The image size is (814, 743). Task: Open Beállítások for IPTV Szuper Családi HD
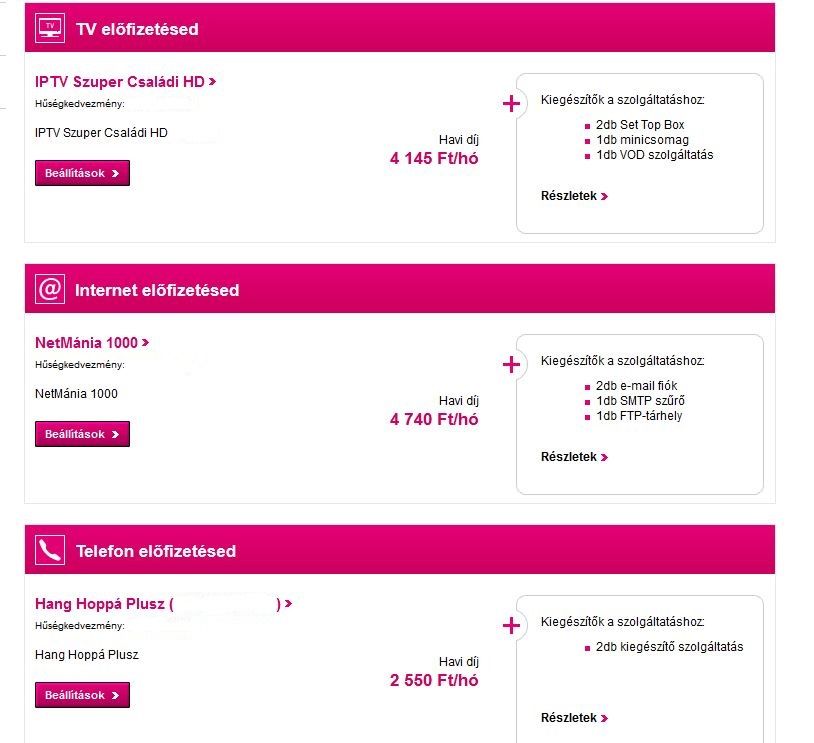[x=82, y=173]
